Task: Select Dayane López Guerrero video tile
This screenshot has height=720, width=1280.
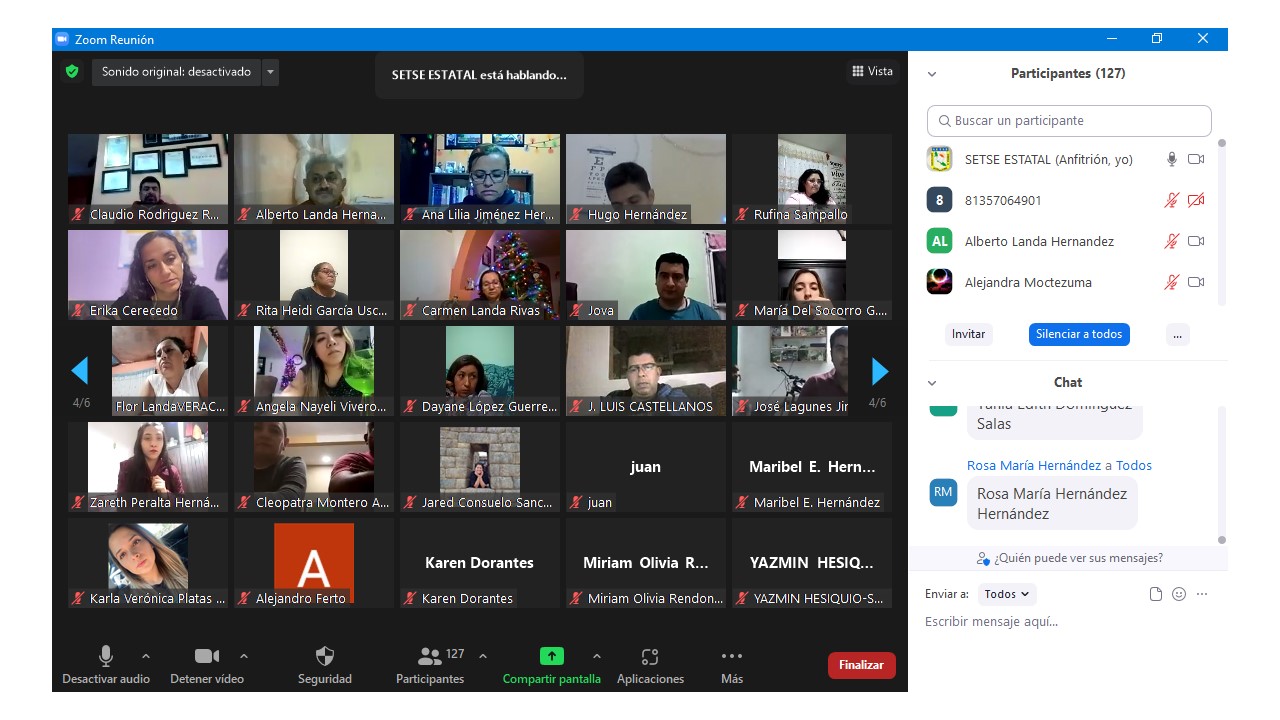Action: (480, 371)
